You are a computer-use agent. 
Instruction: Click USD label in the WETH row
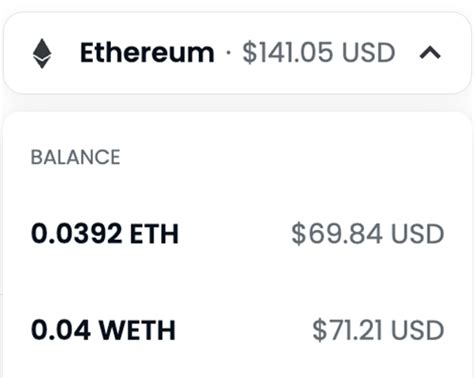click(x=417, y=330)
